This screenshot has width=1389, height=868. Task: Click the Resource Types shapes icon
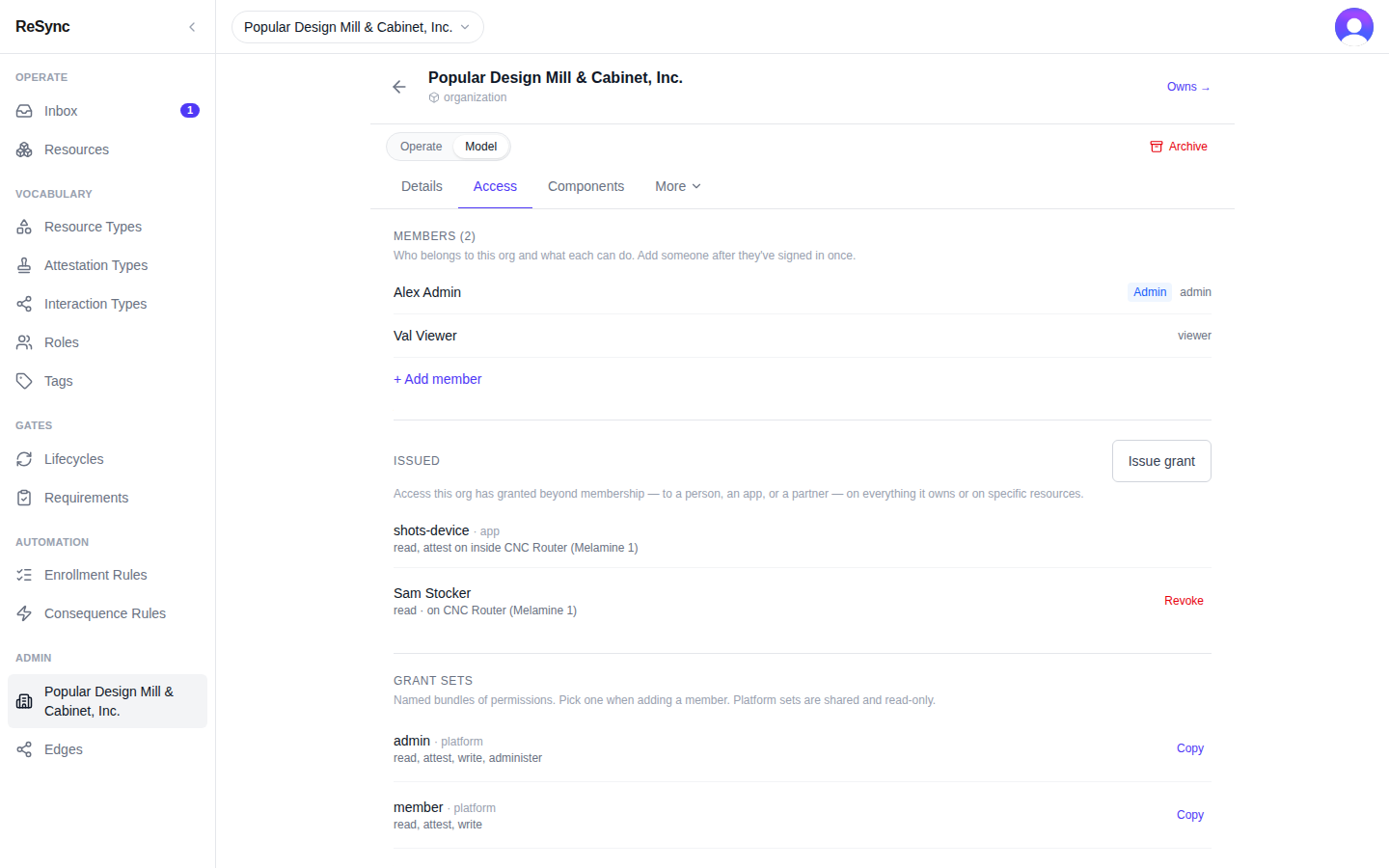point(24,227)
